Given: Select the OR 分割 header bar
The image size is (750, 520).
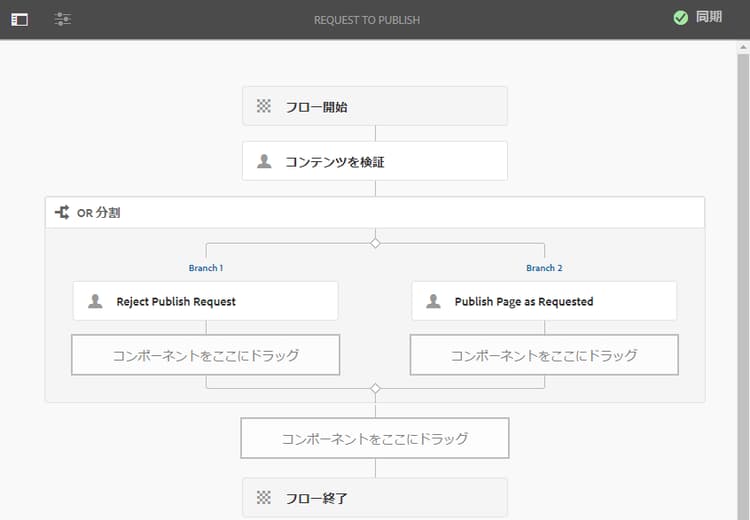Looking at the screenshot, I should coord(375,212).
